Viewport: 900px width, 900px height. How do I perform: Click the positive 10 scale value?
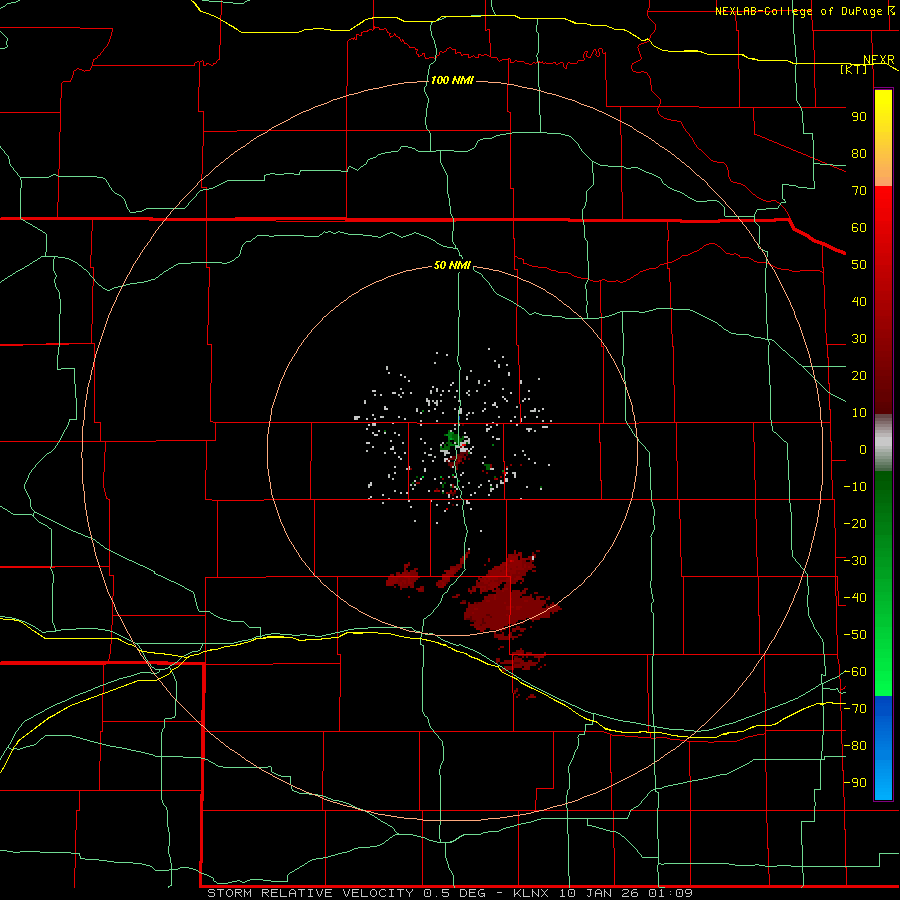pos(859,413)
